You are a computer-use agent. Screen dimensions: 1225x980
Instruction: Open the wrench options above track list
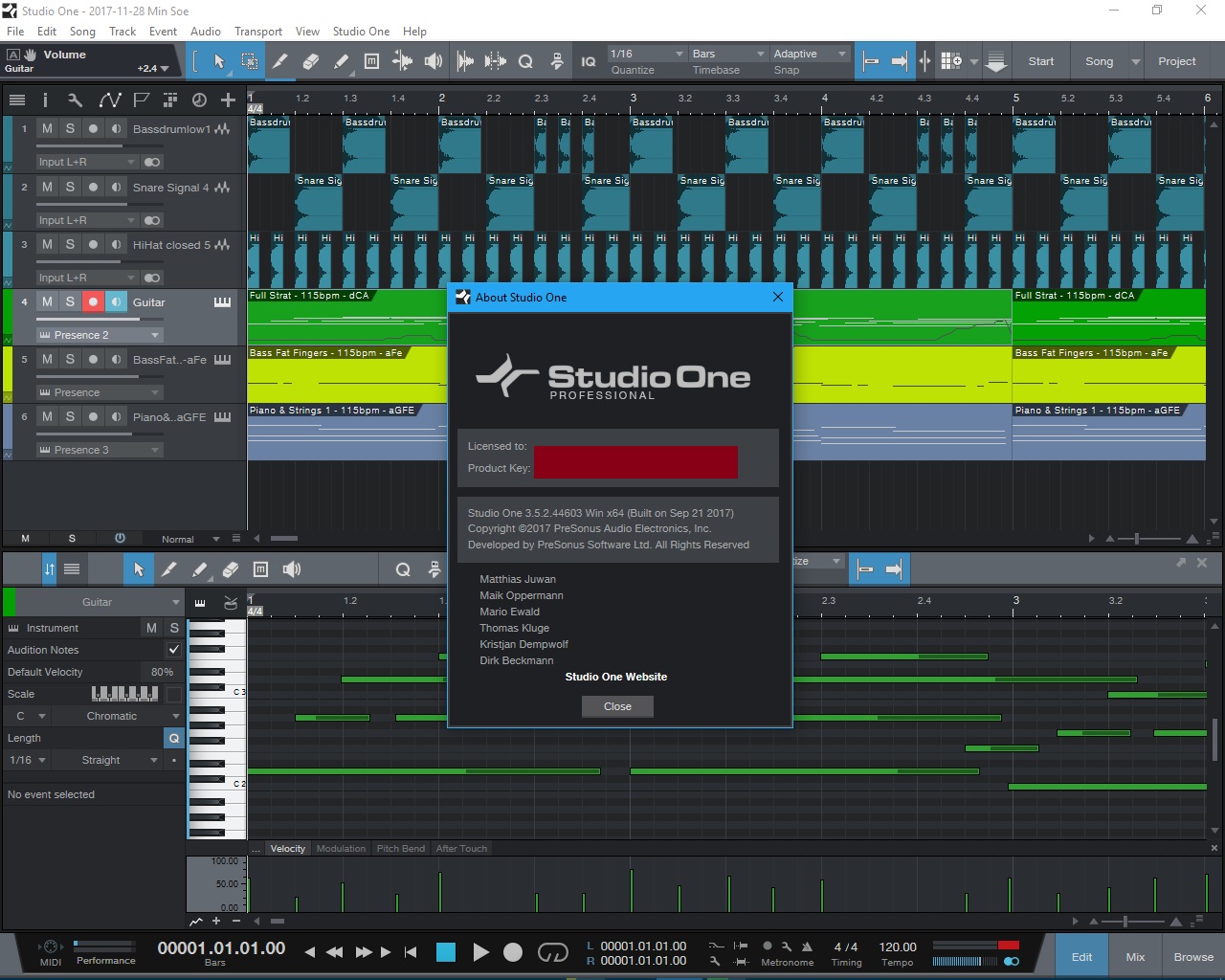76,100
